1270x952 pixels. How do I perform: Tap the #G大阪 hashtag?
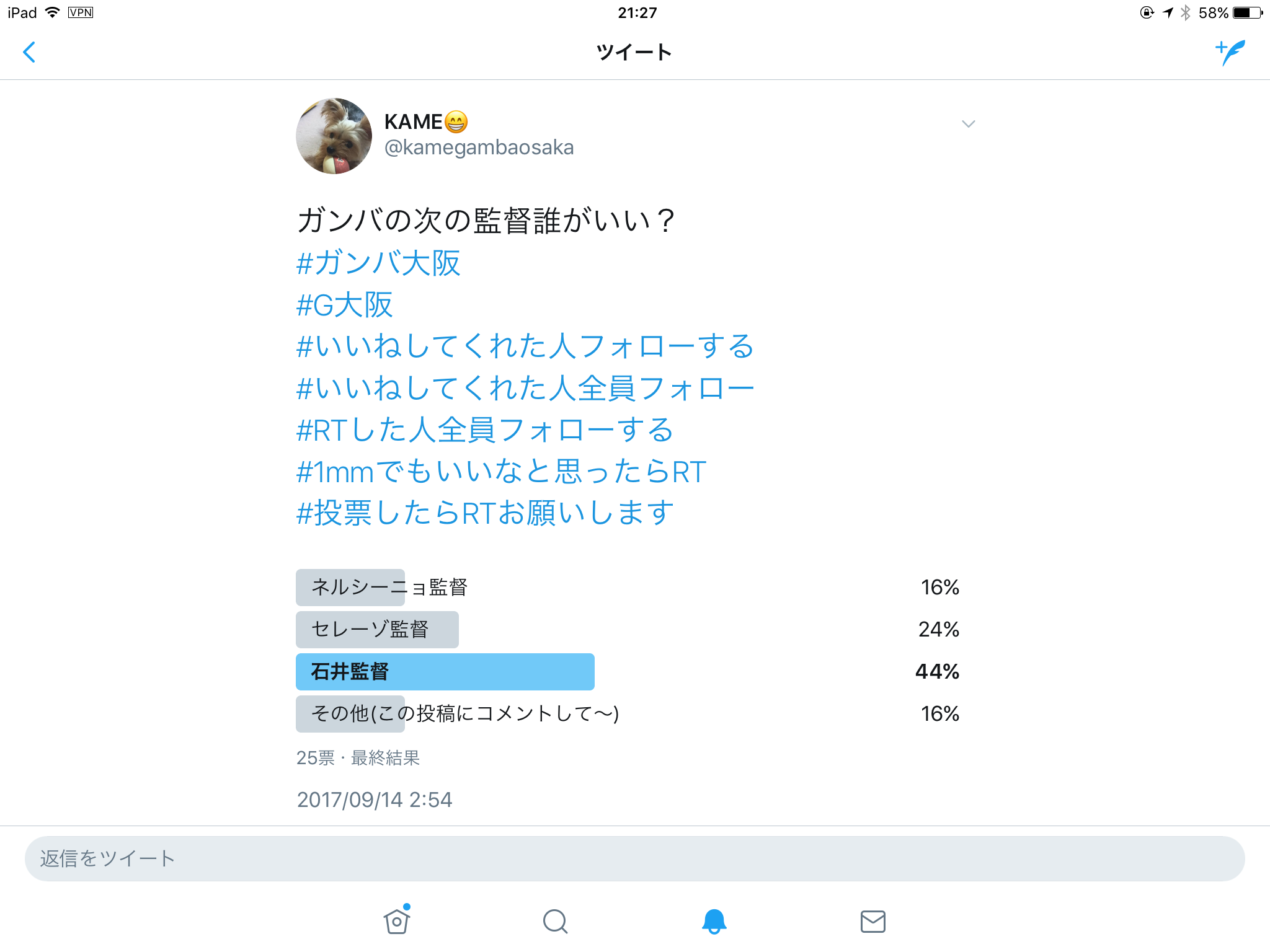click(x=345, y=305)
